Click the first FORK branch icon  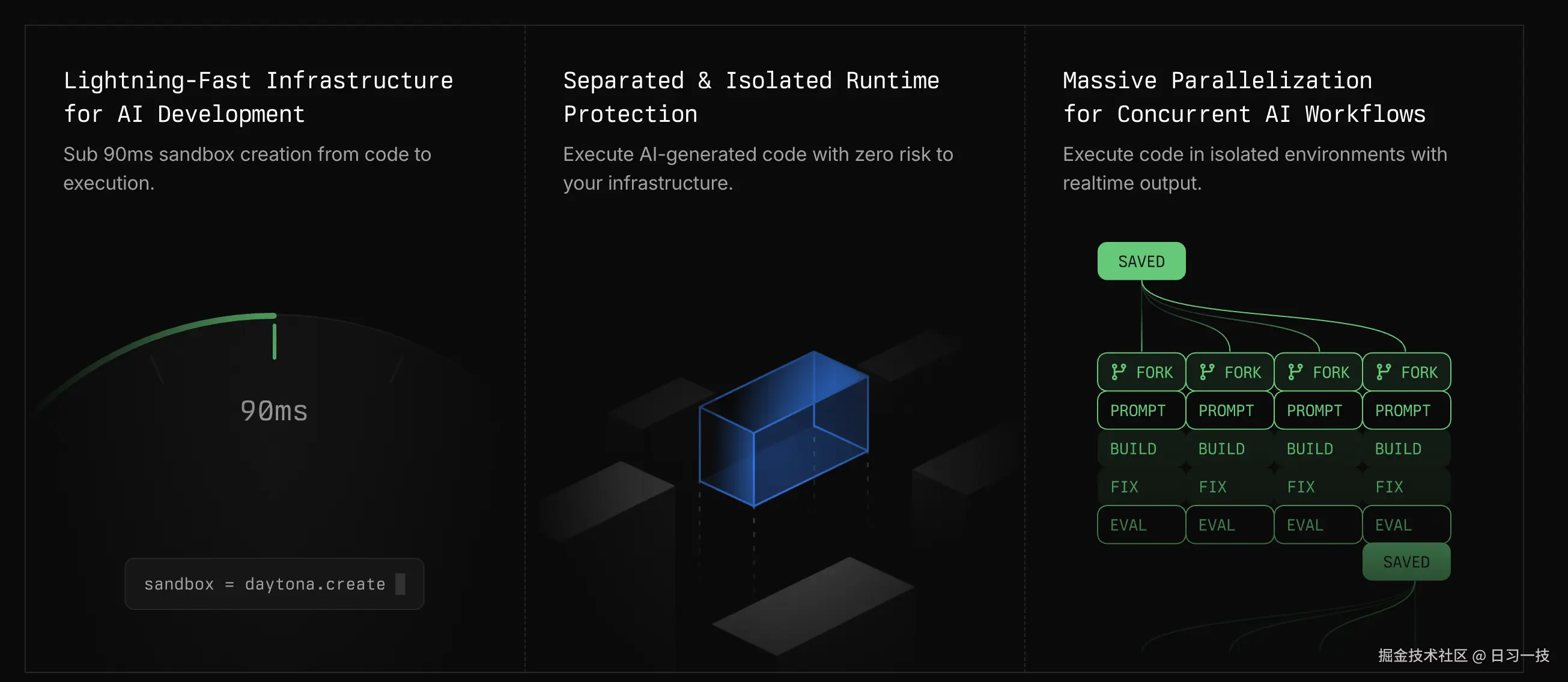1118,372
